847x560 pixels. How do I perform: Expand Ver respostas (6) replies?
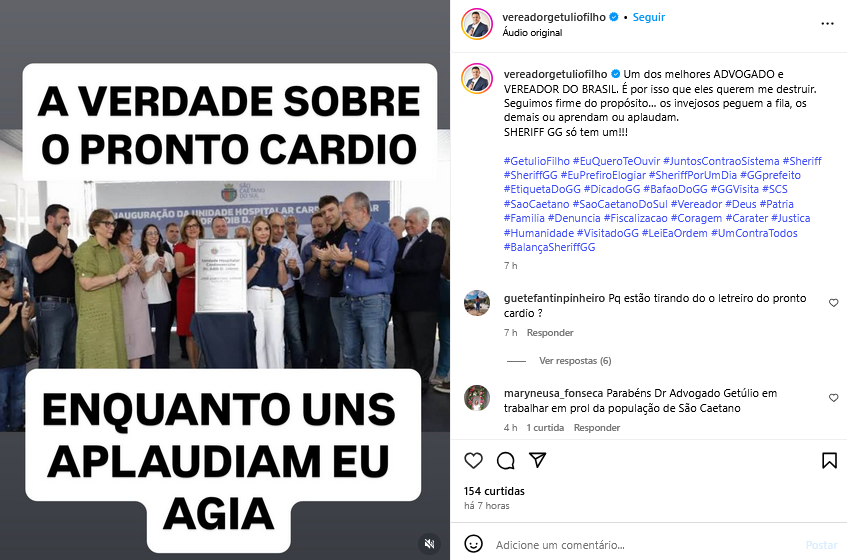[x=575, y=361]
